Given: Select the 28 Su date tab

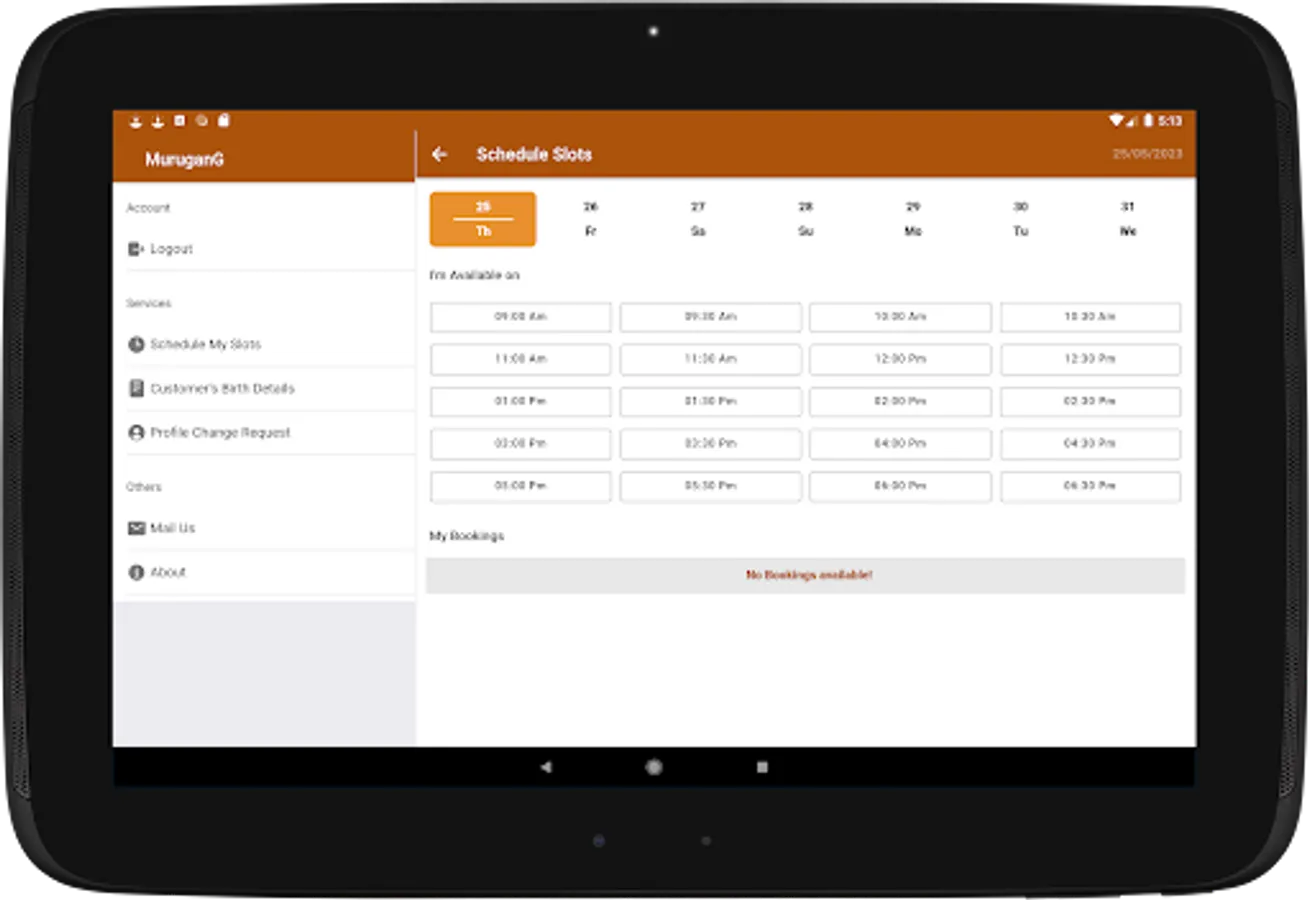Looking at the screenshot, I should pos(806,219).
